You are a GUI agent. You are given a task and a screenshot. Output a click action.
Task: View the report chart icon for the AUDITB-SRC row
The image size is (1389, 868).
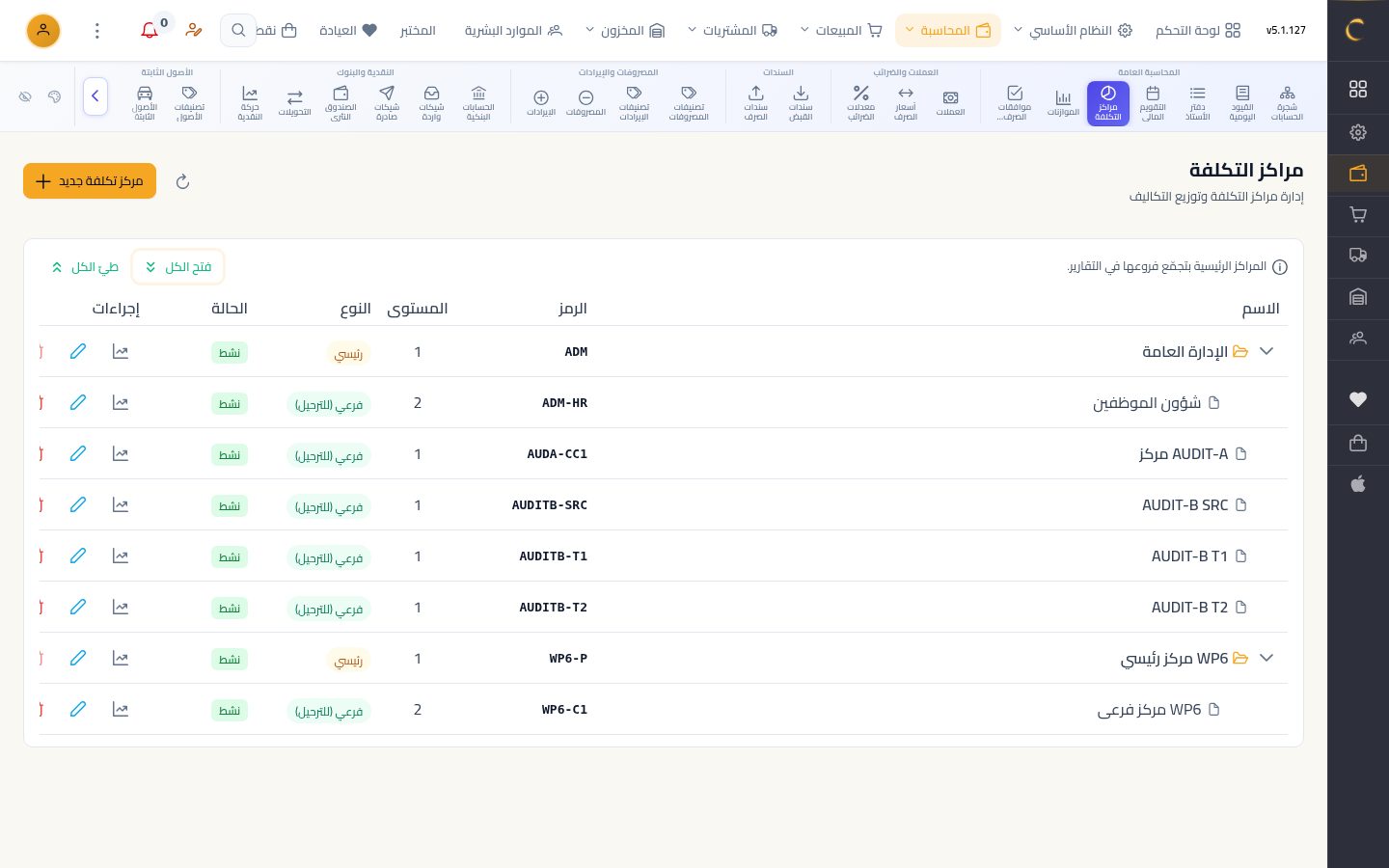121,504
